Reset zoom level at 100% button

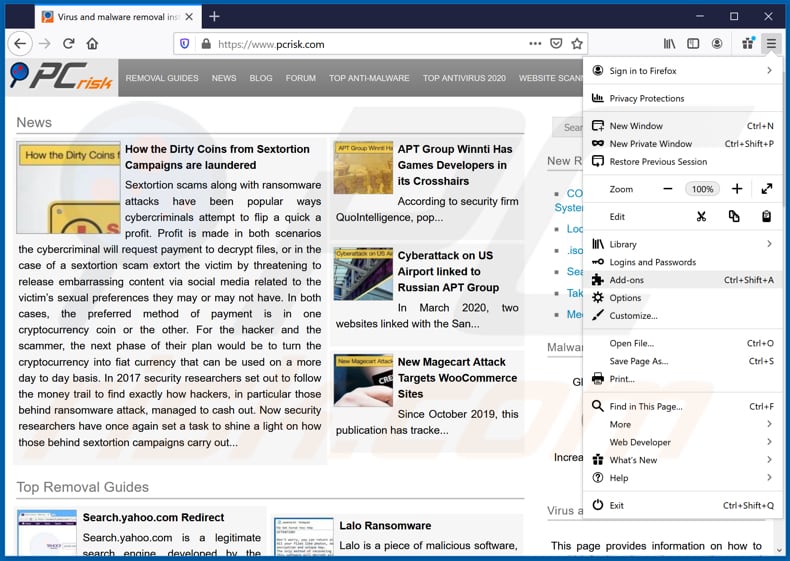702,189
